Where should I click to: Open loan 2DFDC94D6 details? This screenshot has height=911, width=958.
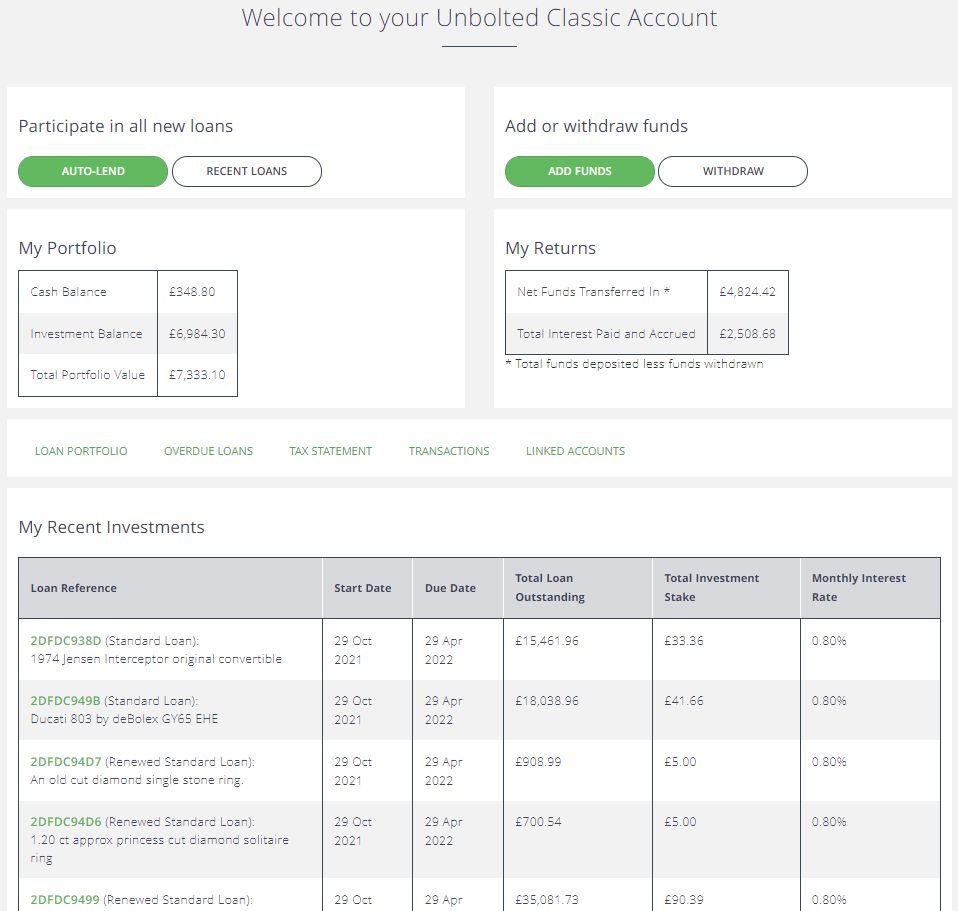pos(66,821)
